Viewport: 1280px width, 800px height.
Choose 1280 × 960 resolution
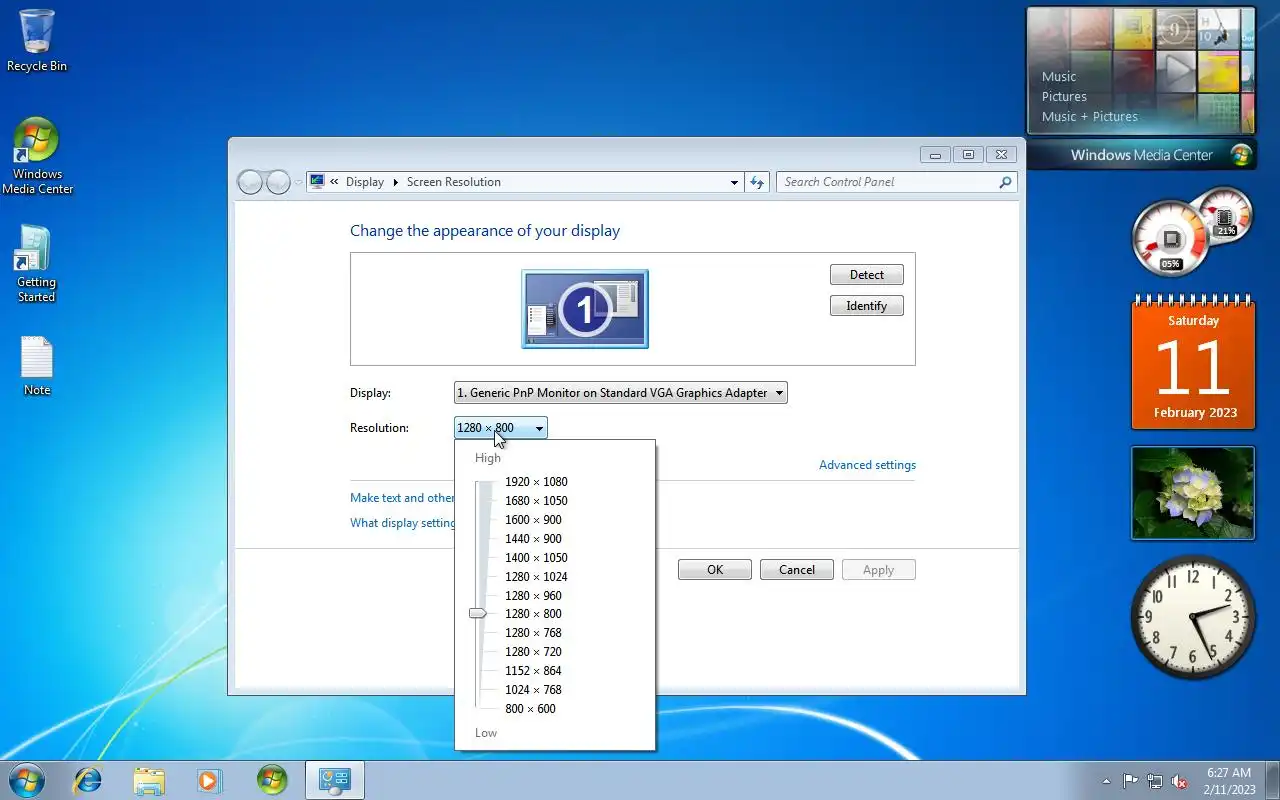point(533,596)
